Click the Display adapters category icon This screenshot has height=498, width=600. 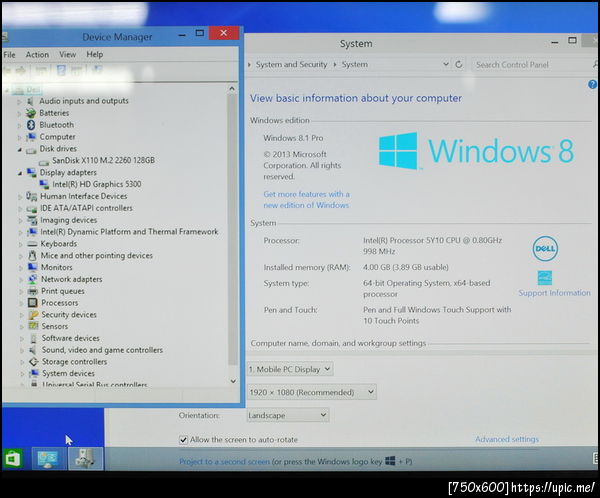[31, 173]
